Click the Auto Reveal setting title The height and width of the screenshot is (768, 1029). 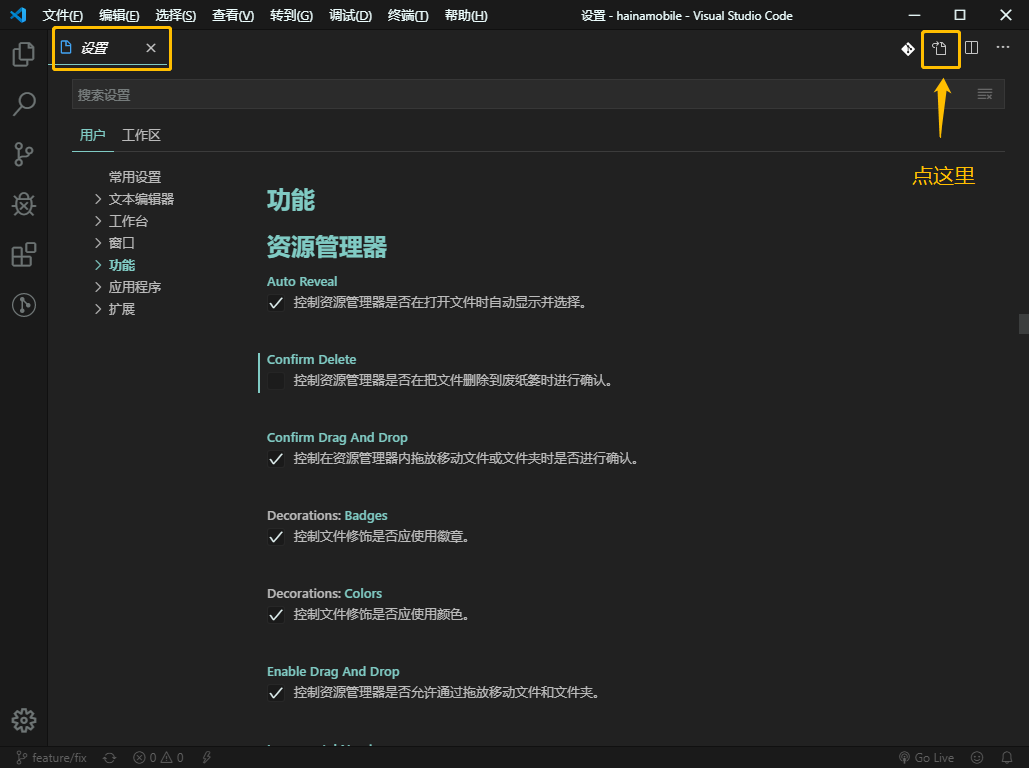302,282
